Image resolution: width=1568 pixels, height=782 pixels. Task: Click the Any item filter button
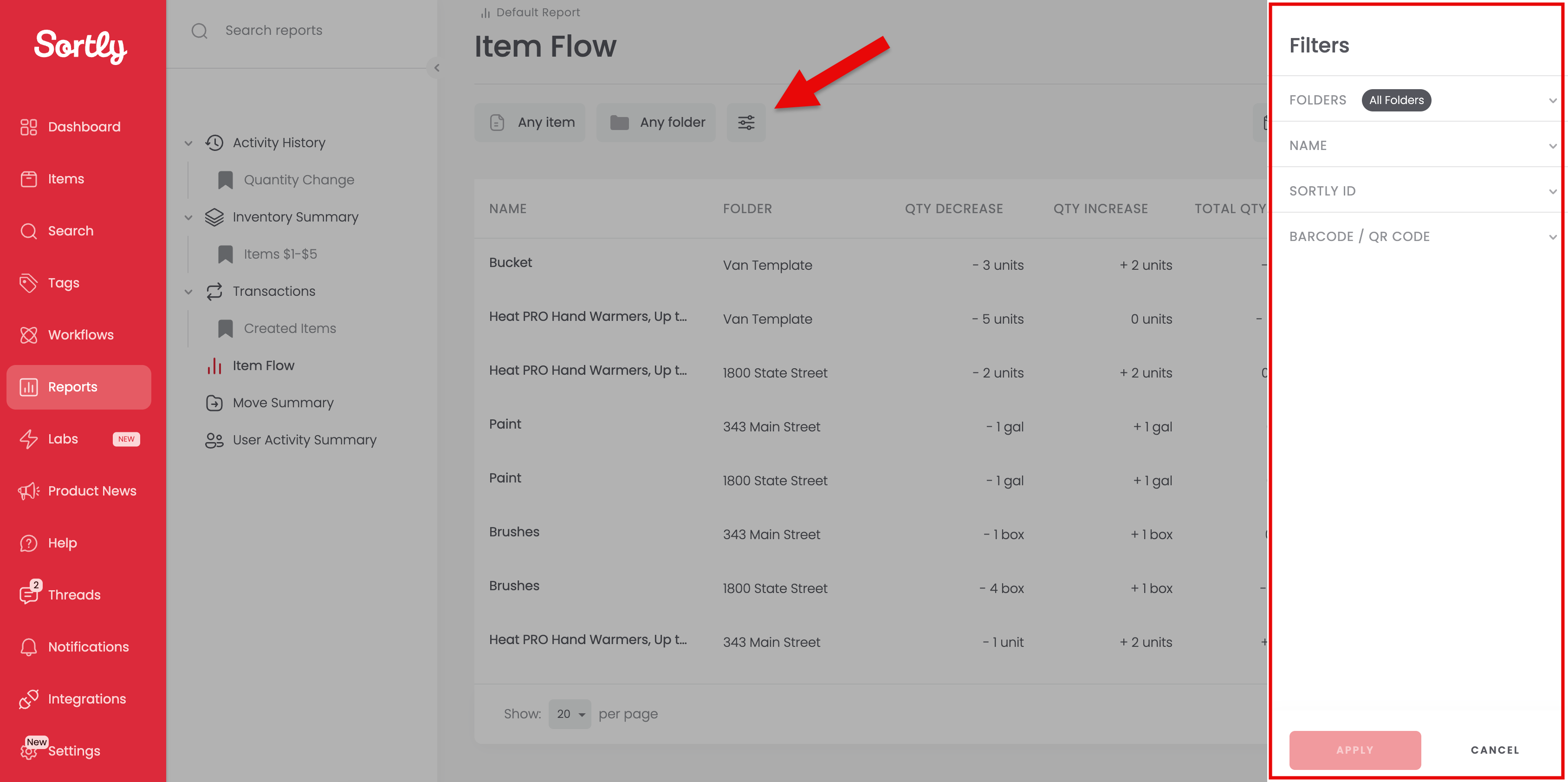tap(530, 123)
